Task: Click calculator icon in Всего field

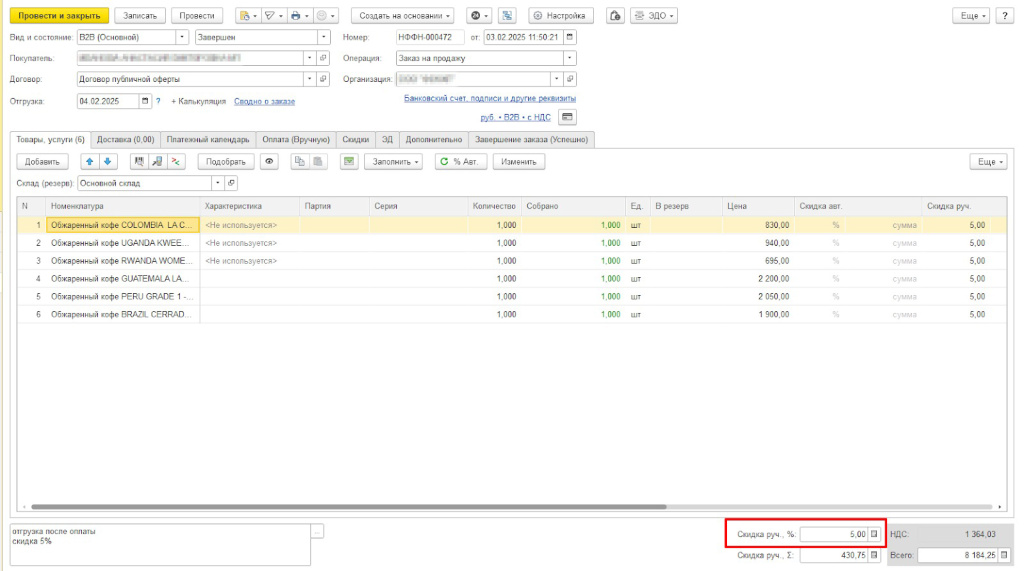Action: click(x=1004, y=555)
